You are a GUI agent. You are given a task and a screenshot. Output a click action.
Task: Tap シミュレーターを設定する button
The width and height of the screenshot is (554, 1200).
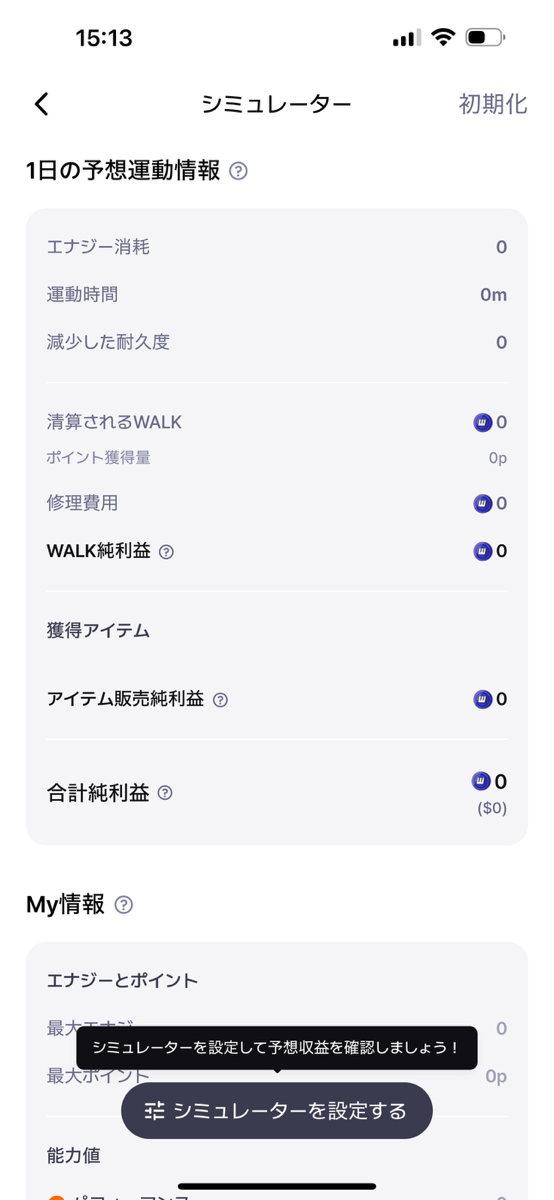277,1110
